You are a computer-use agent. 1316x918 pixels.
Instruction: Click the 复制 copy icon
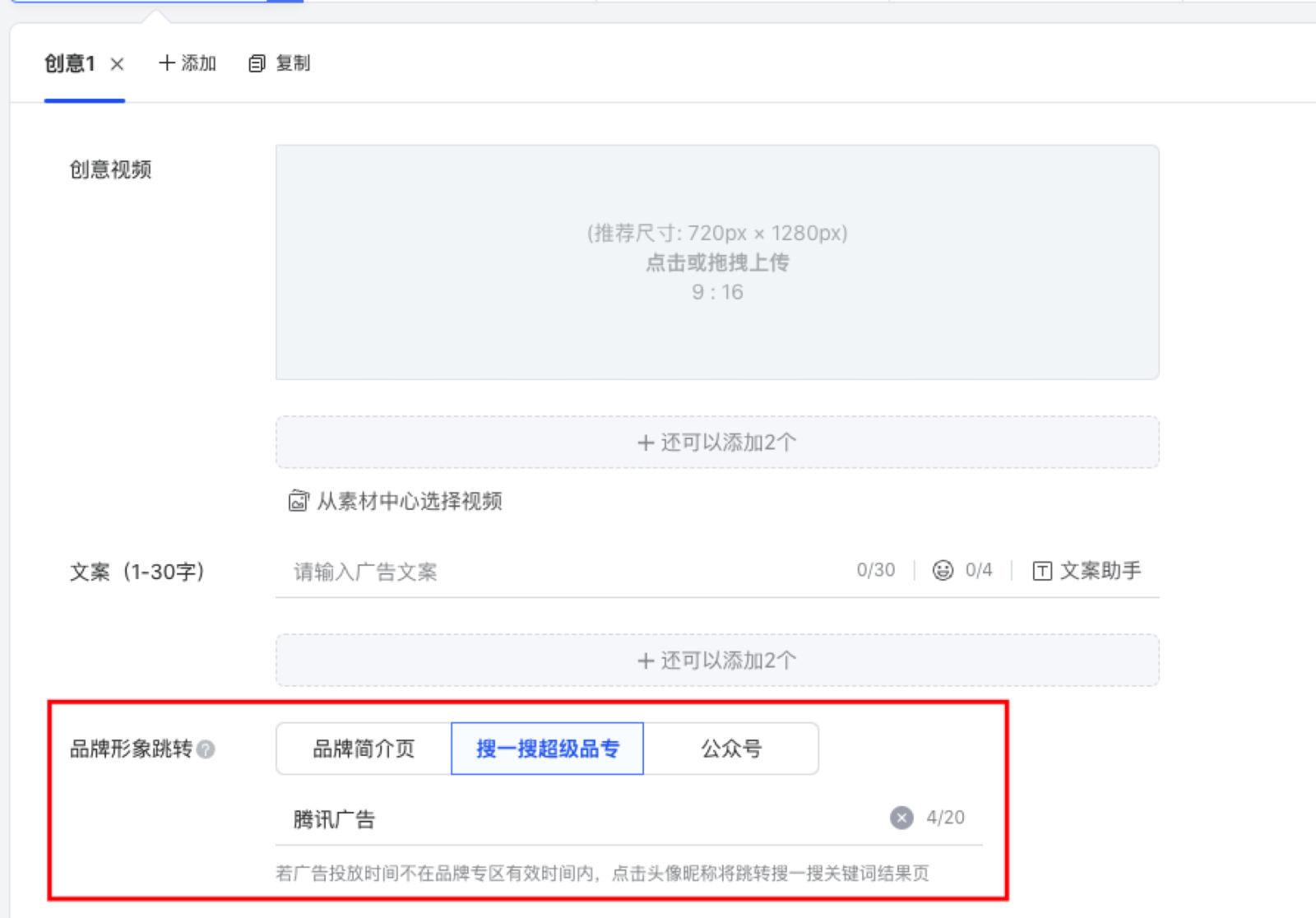[x=257, y=63]
